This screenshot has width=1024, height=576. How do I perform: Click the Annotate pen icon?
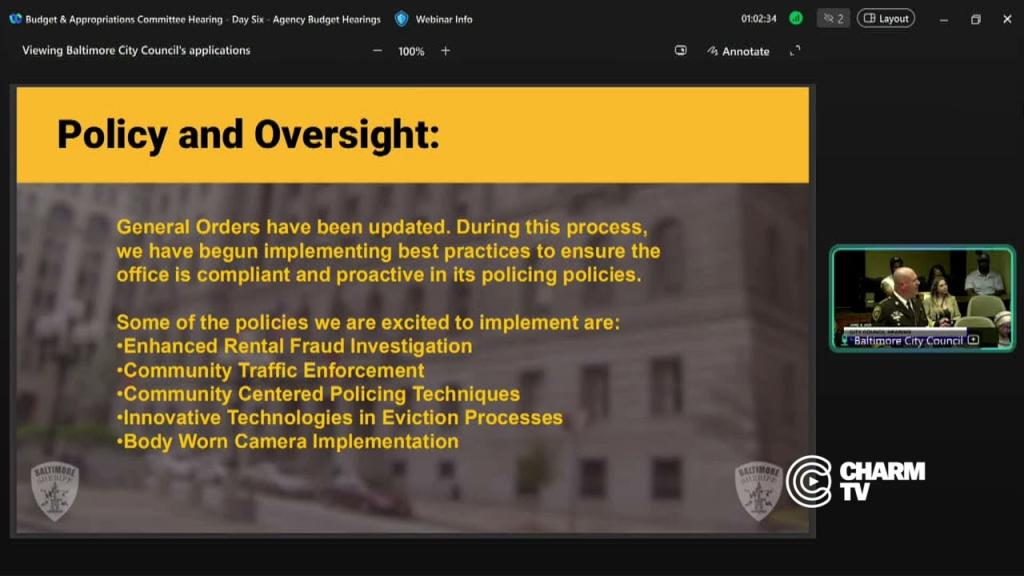(x=712, y=51)
